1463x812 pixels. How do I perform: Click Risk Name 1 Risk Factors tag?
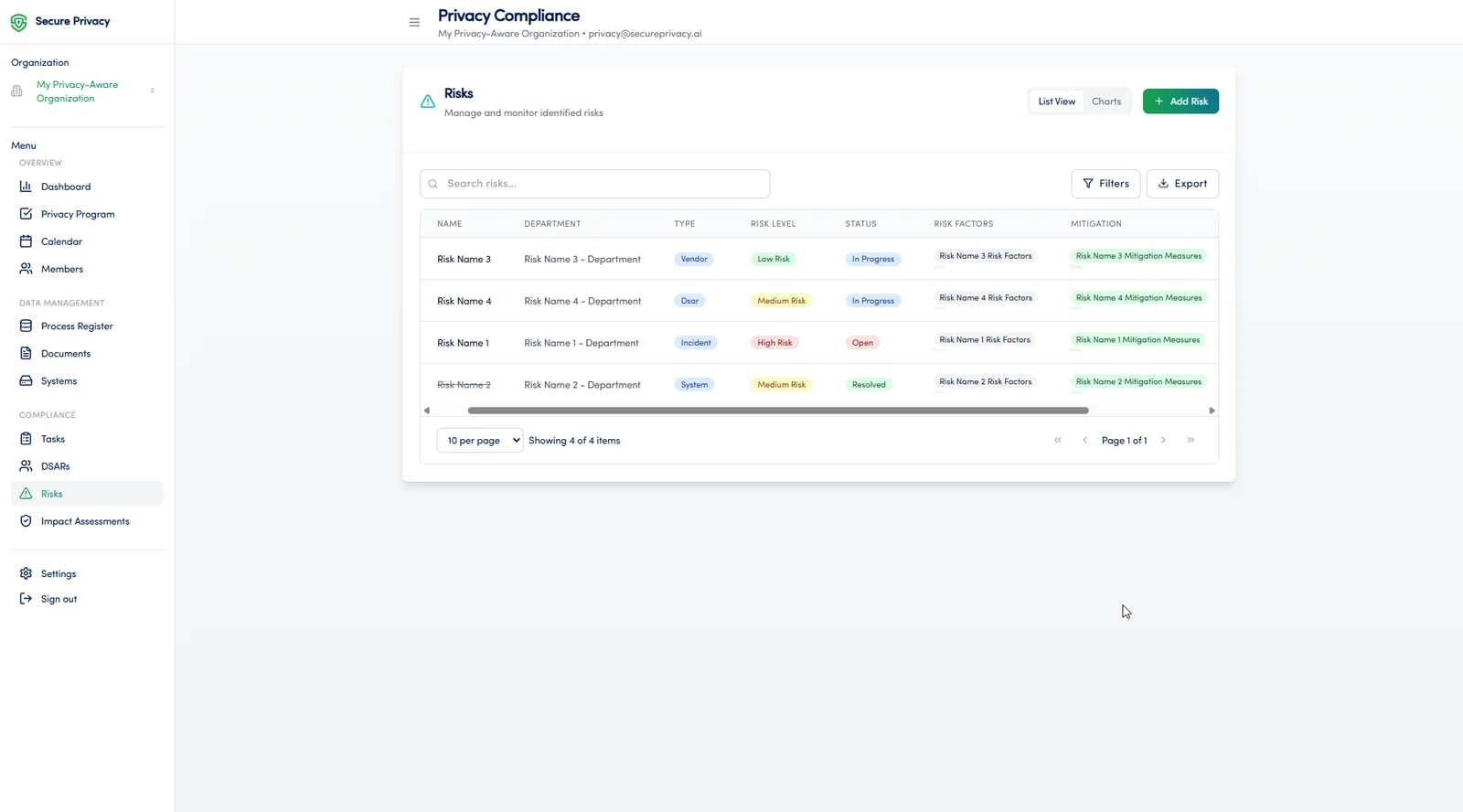985,340
